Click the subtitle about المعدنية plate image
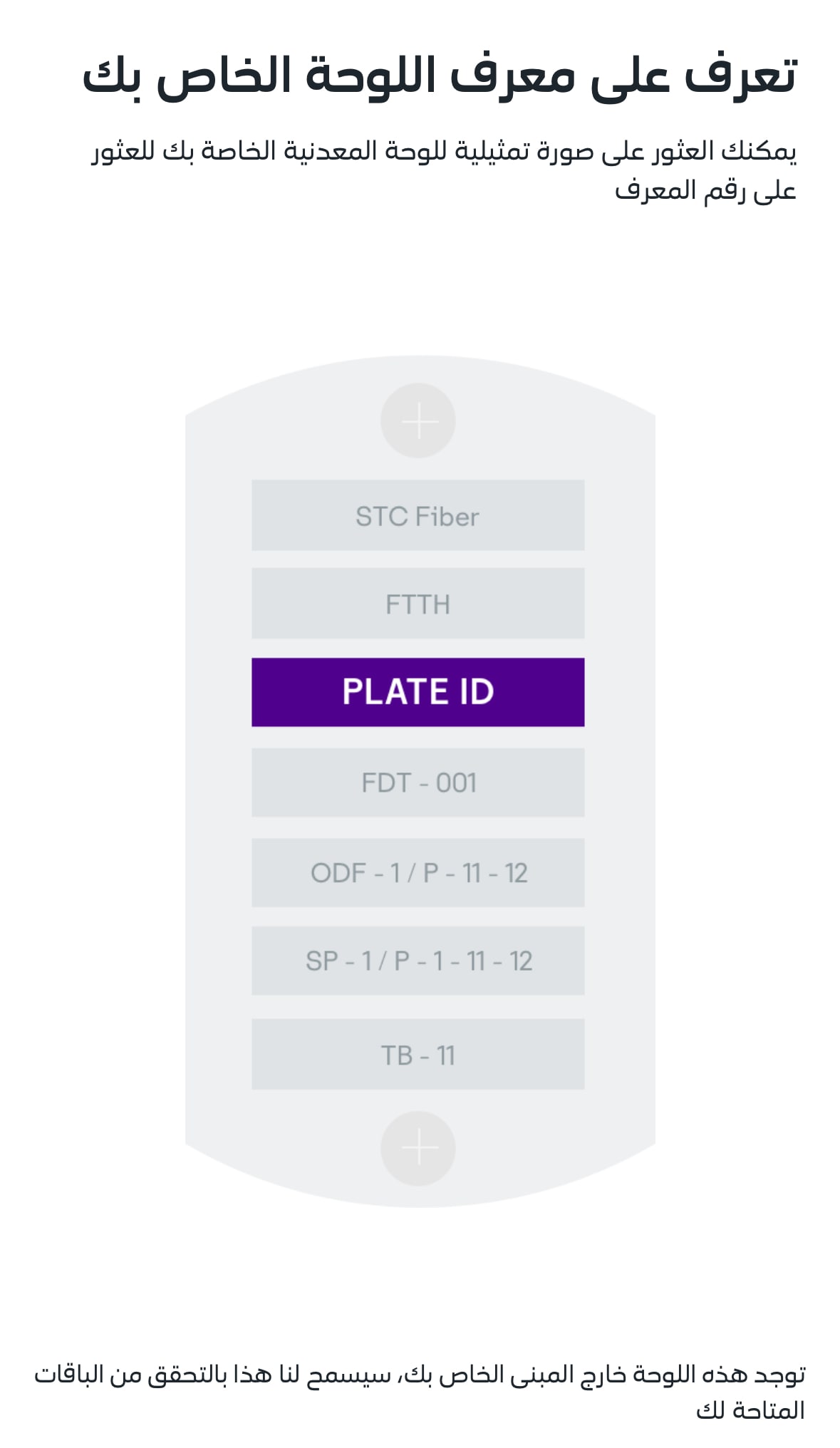Viewport: 840px width, 1448px height. click(x=443, y=170)
